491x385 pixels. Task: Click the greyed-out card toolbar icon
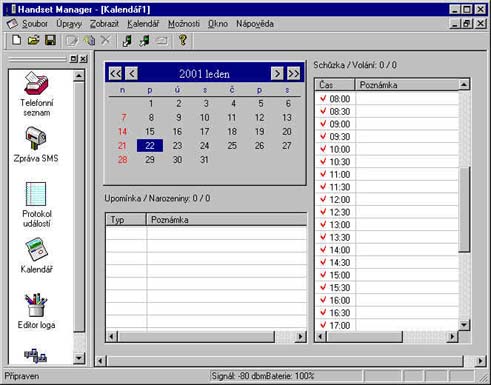162,41
